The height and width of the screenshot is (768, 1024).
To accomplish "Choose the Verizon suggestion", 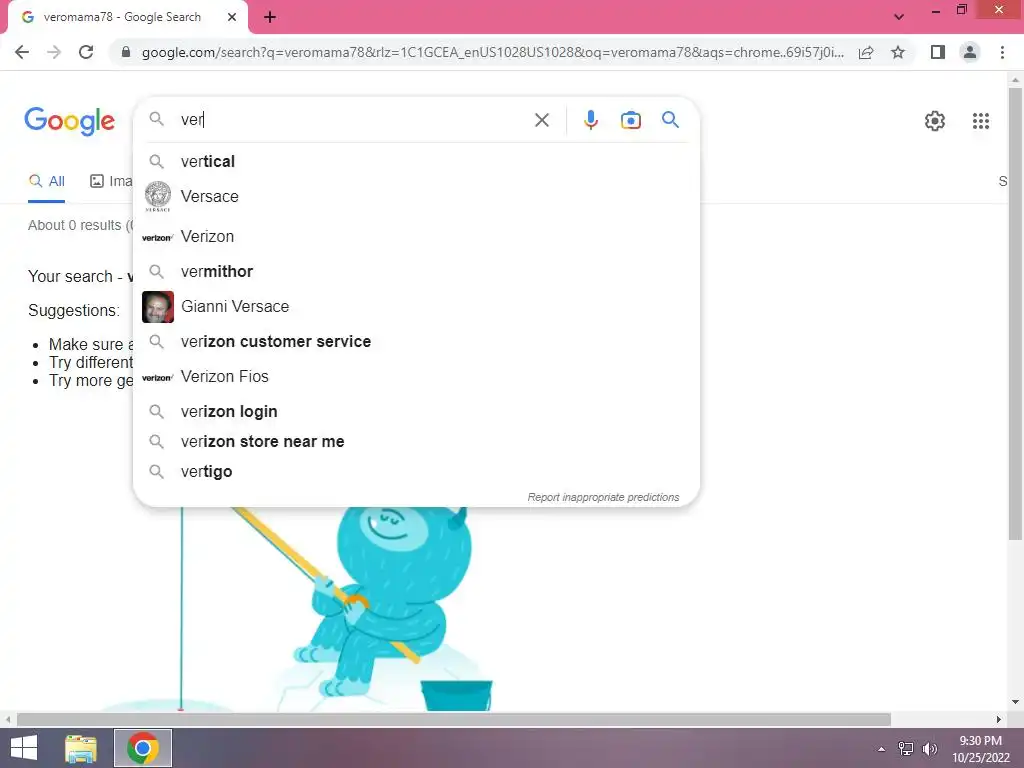I will (x=416, y=236).
